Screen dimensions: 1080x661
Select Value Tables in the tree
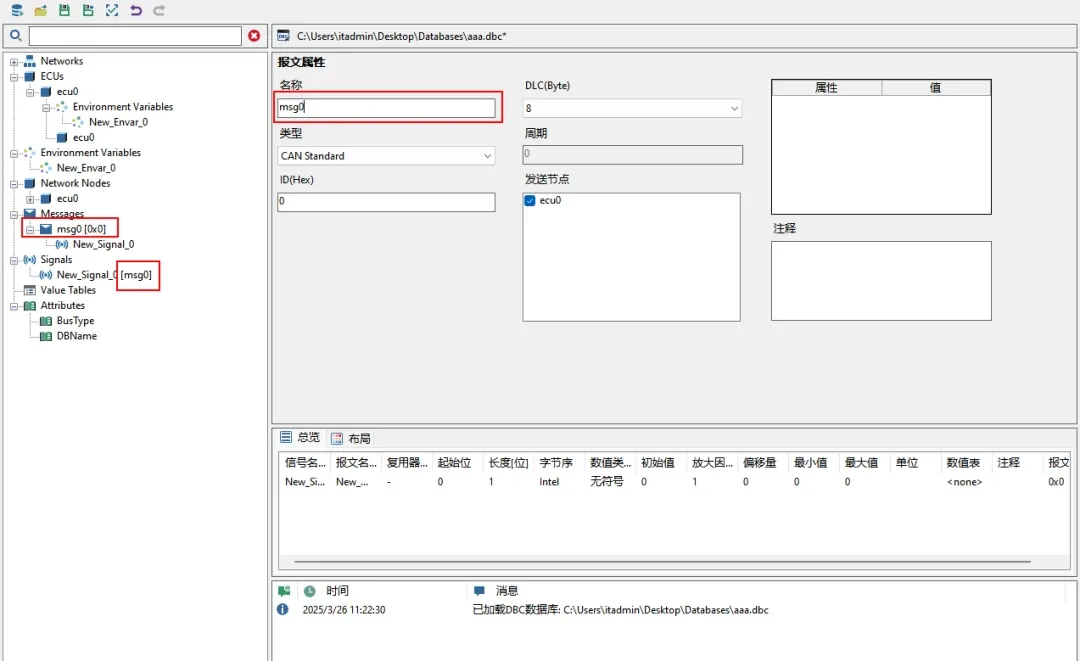click(x=68, y=290)
